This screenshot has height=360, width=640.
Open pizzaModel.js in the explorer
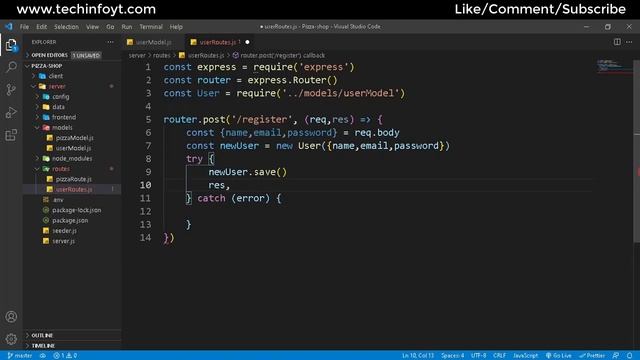(x=72, y=138)
